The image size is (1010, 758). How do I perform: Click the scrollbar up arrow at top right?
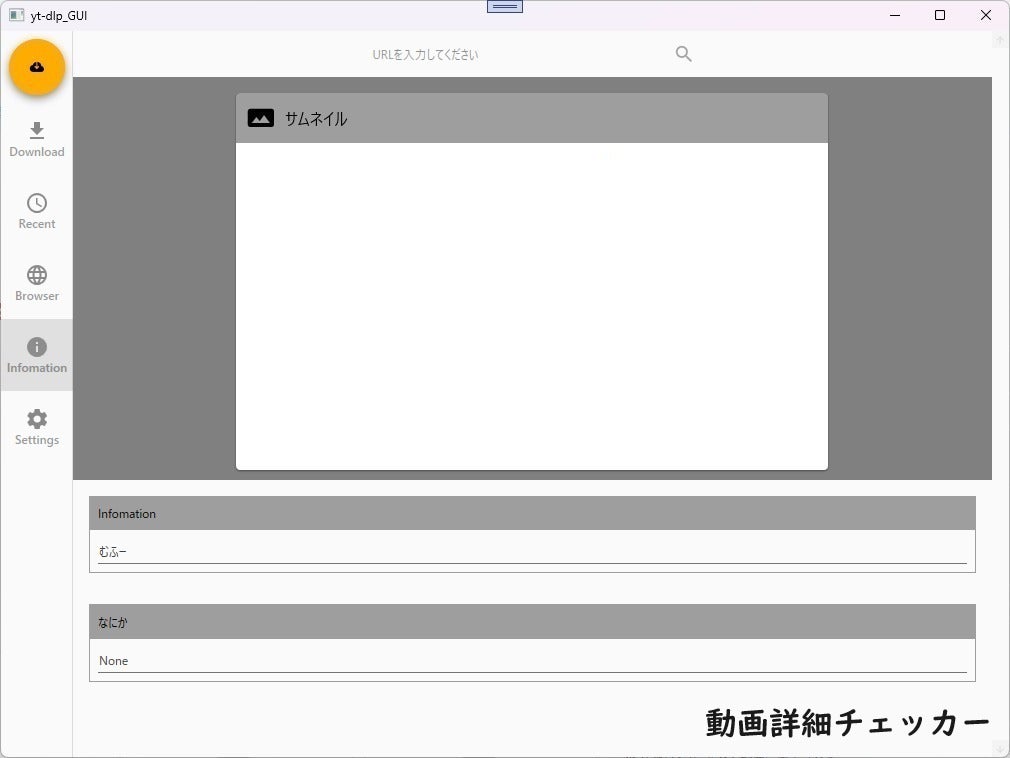click(998, 40)
